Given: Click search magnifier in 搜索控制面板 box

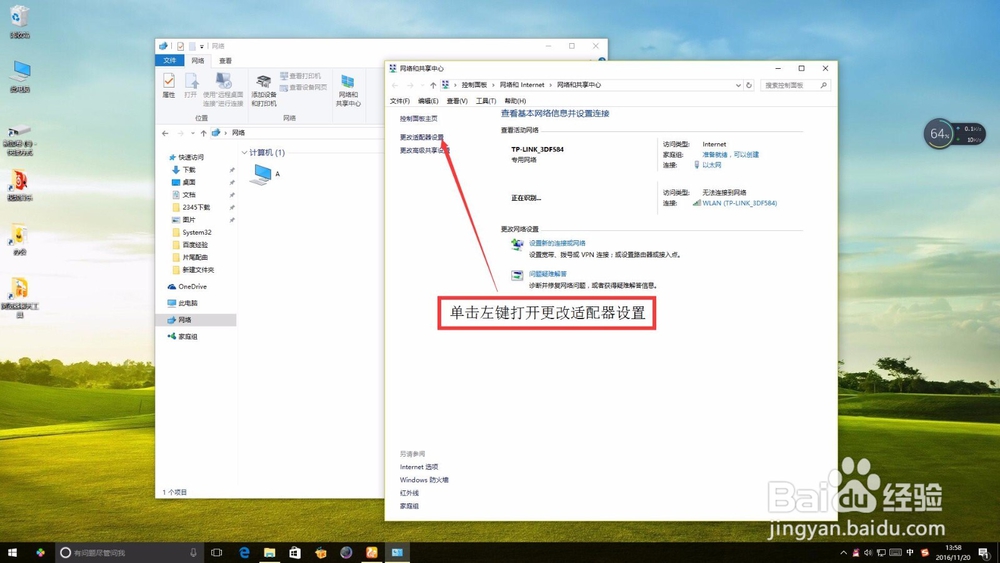Looking at the screenshot, I should pyautogui.click(x=823, y=85).
